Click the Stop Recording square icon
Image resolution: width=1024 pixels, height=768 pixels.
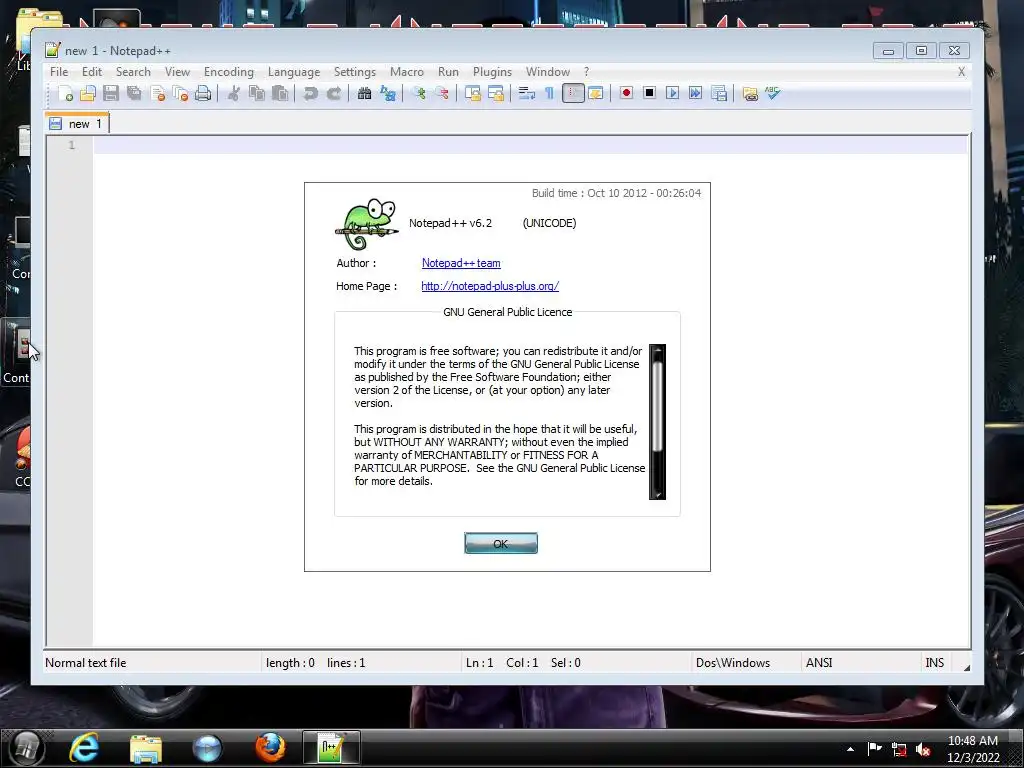pyautogui.click(x=649, y=93)
